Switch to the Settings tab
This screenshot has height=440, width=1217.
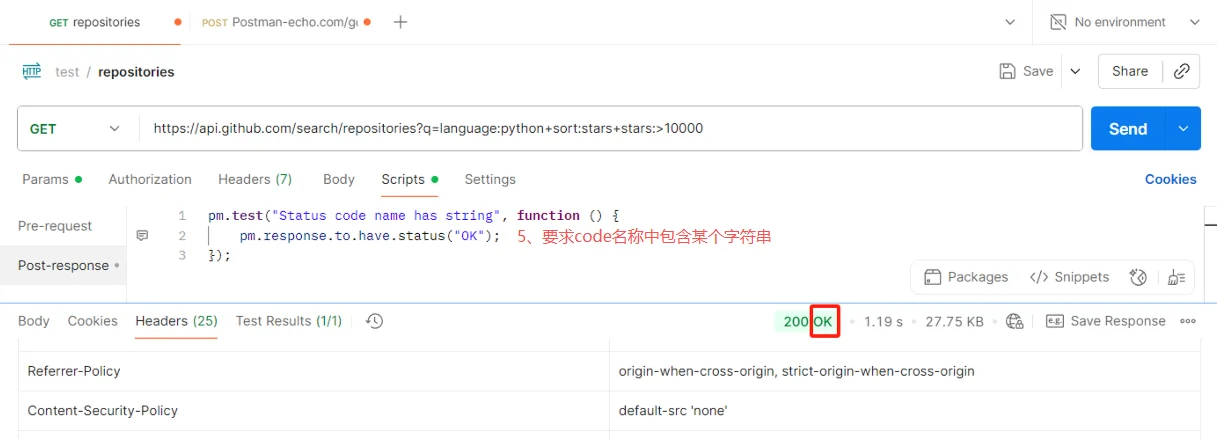490,179
